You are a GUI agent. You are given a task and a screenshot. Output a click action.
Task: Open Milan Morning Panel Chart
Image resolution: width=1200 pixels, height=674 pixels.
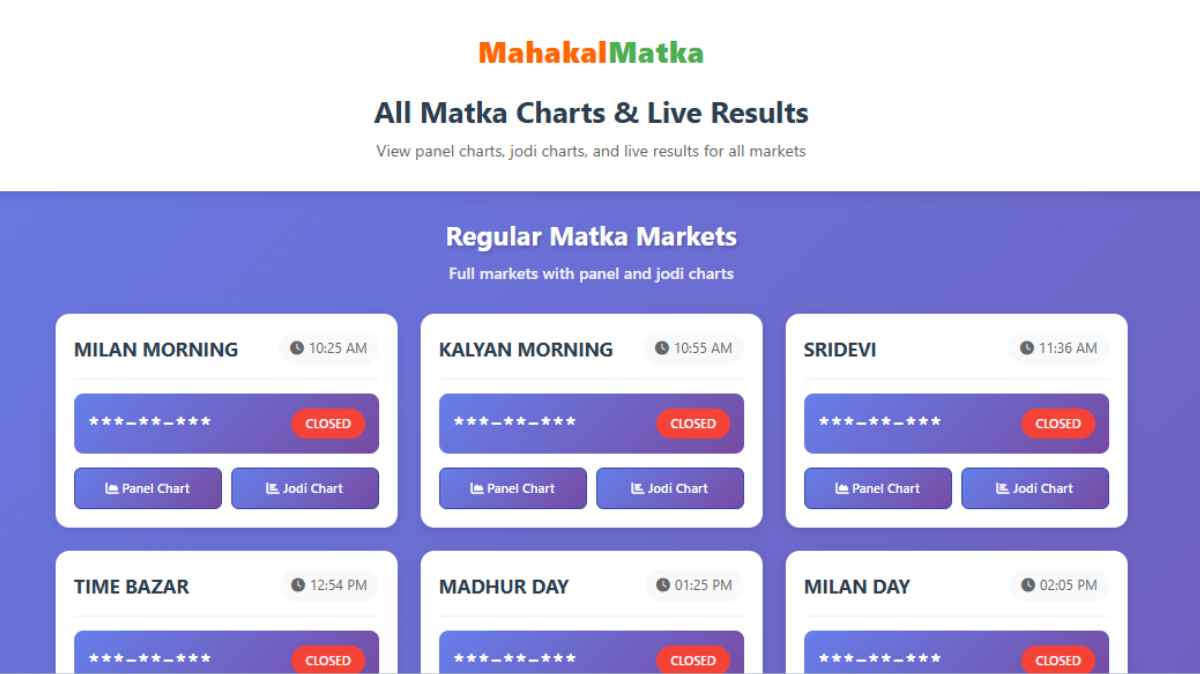[x=148, y=488]
